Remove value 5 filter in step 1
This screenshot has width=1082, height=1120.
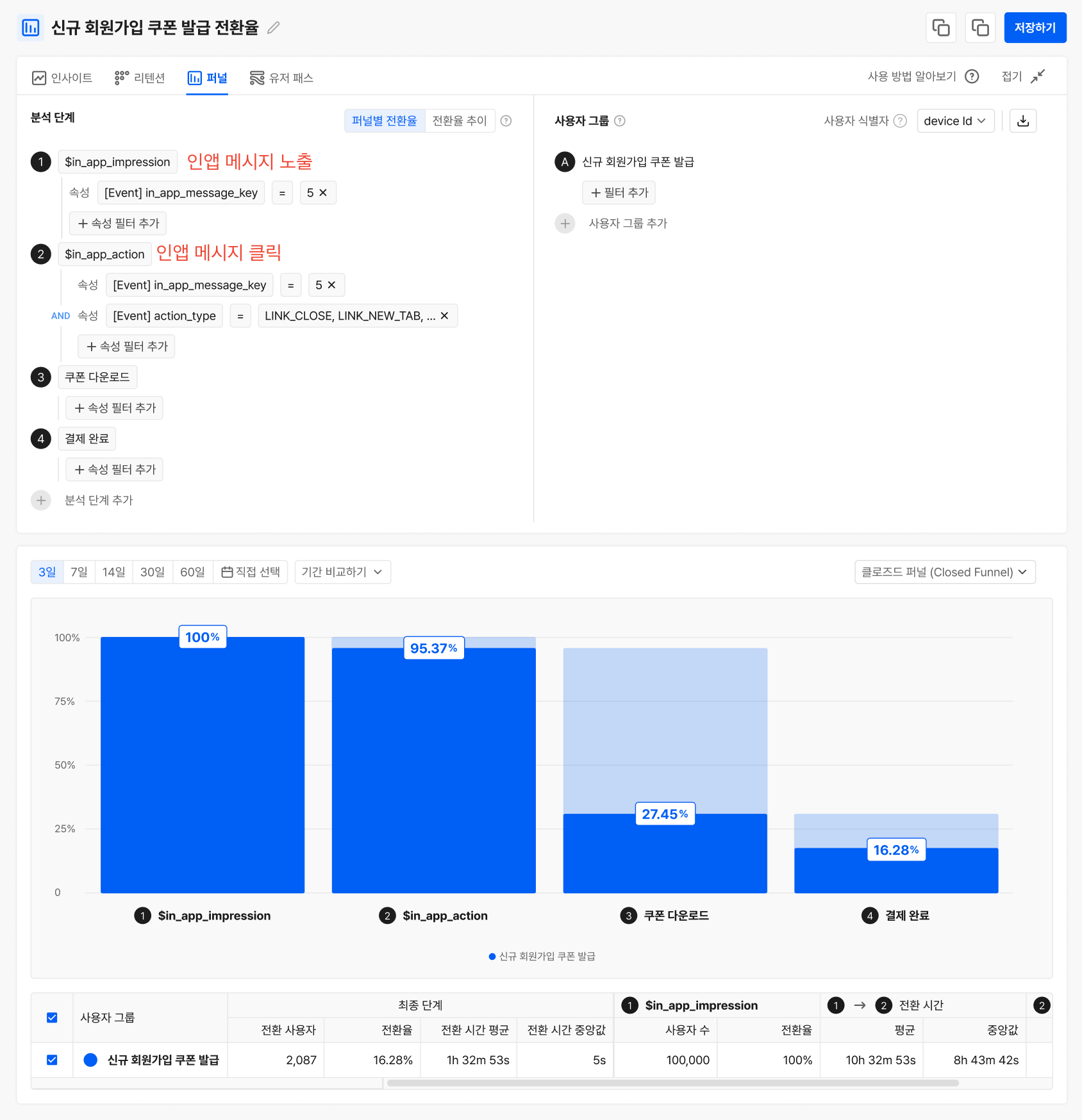point(323,193)
